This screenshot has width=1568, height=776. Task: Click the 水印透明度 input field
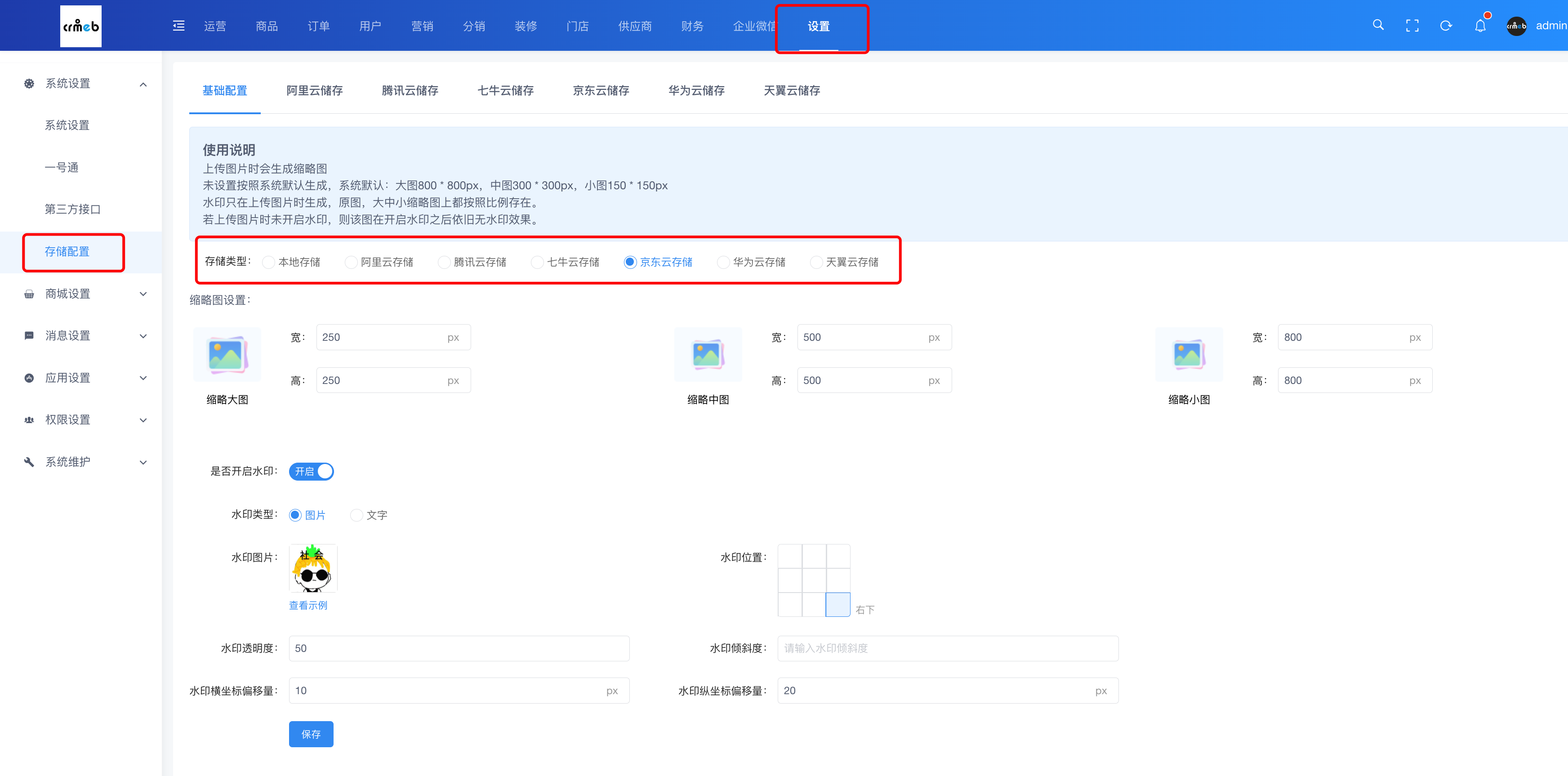459,648
